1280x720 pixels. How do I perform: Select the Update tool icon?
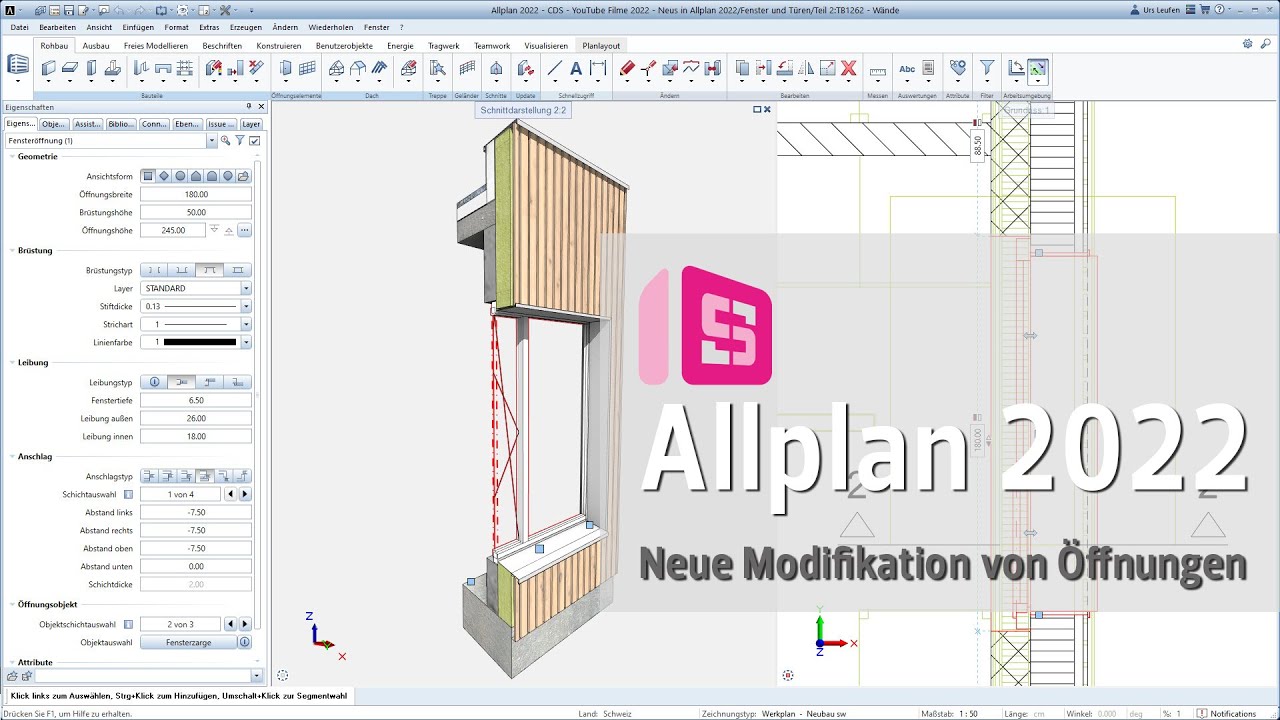click(526, 68)
